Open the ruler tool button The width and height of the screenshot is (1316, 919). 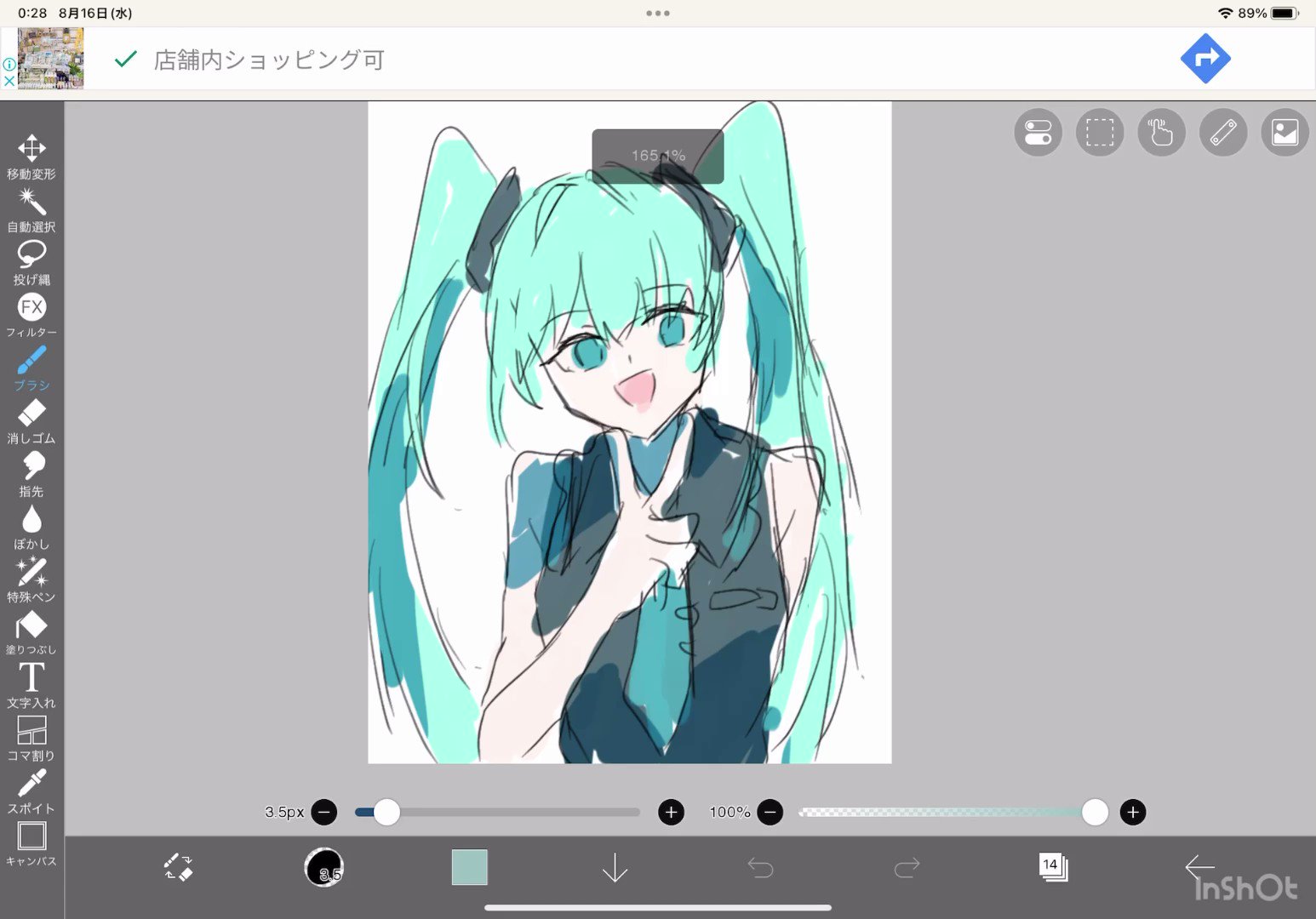click(x=1223, y=133)
